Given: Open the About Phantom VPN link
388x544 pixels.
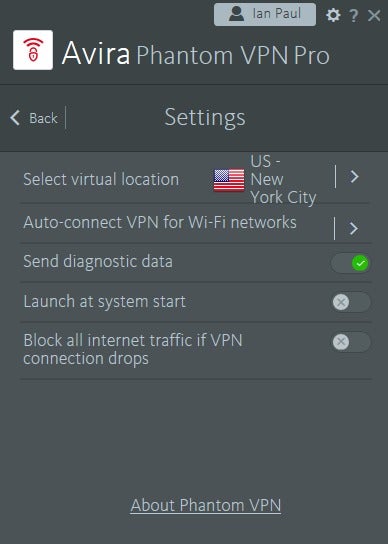Looking at the screenshot, I should coord(205,505).
